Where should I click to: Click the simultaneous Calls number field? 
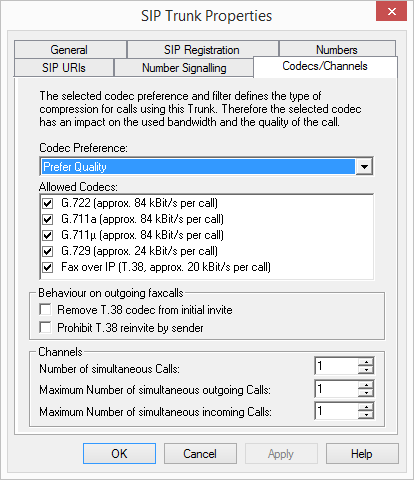pyautogui.click(x=337, y=366)
